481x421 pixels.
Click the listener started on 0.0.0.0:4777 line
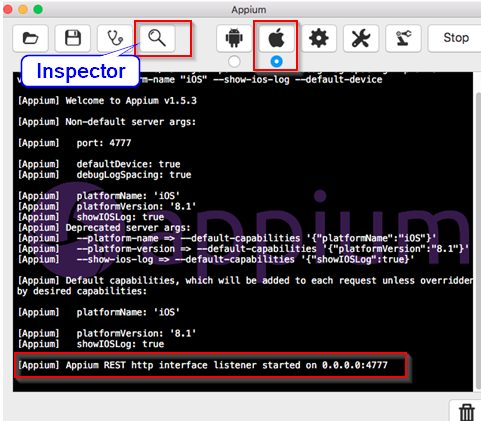click(203, 365)
